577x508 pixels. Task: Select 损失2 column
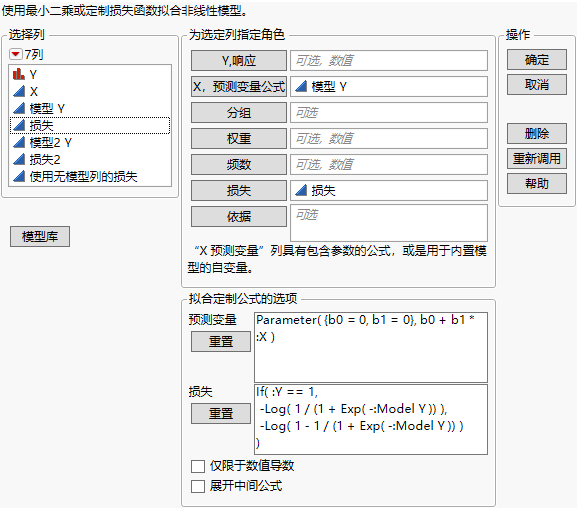(90, 159)
